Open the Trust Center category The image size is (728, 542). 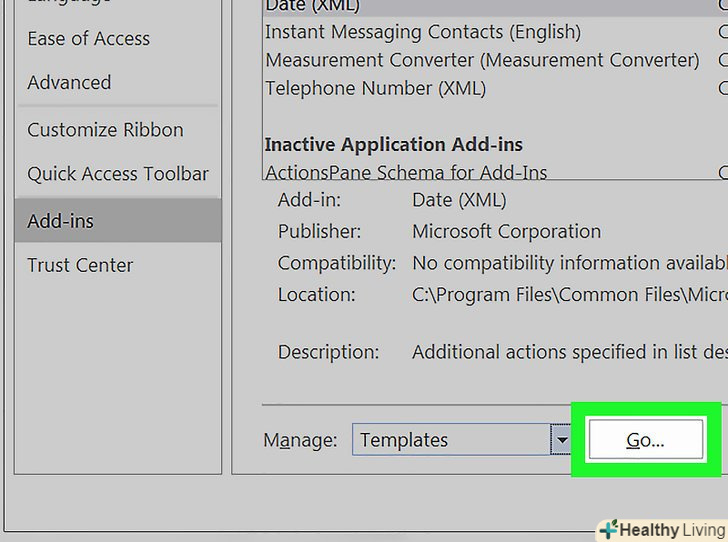point(80,265)
